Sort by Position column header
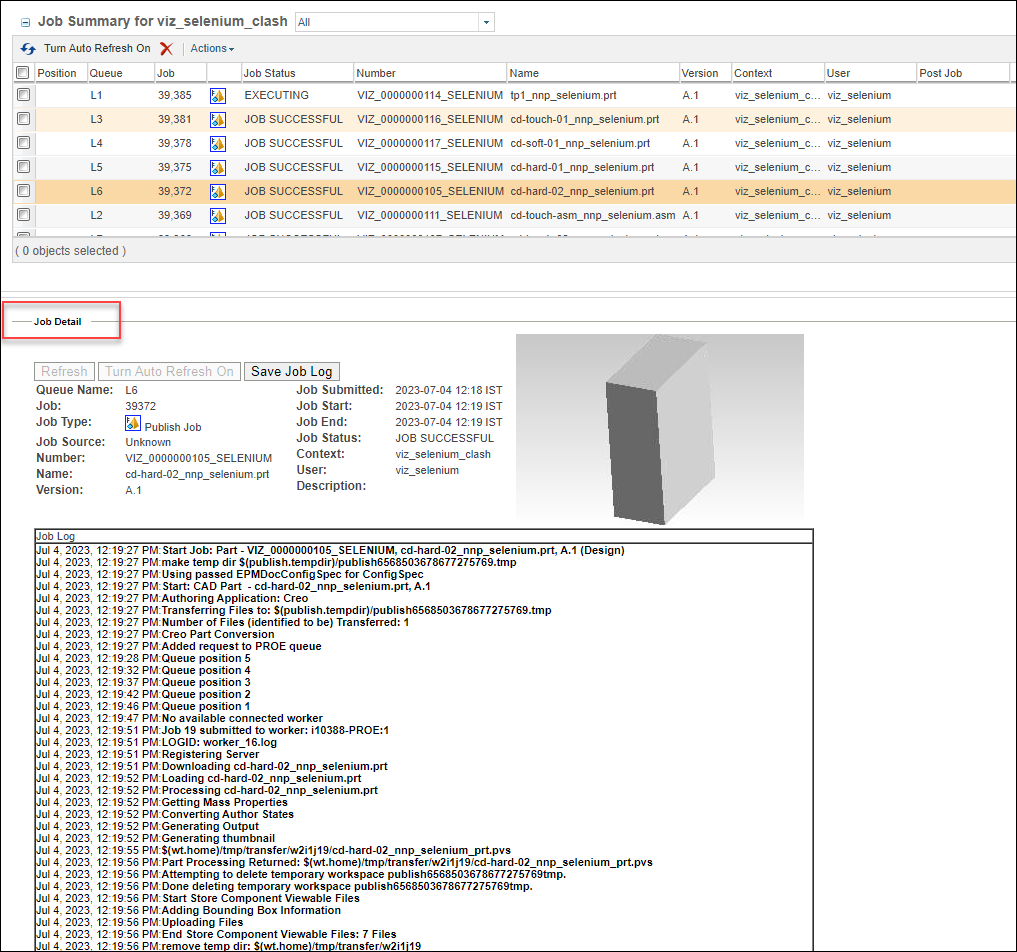 [x=57, y=73]
